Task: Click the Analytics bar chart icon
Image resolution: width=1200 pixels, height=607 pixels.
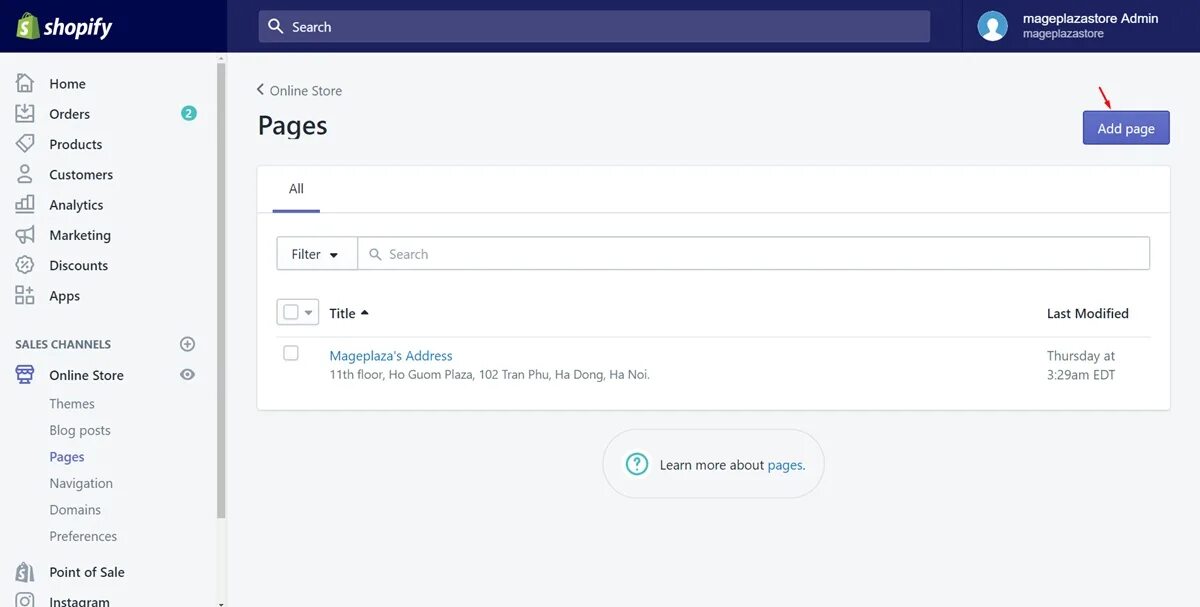Action: pos(25,205)
